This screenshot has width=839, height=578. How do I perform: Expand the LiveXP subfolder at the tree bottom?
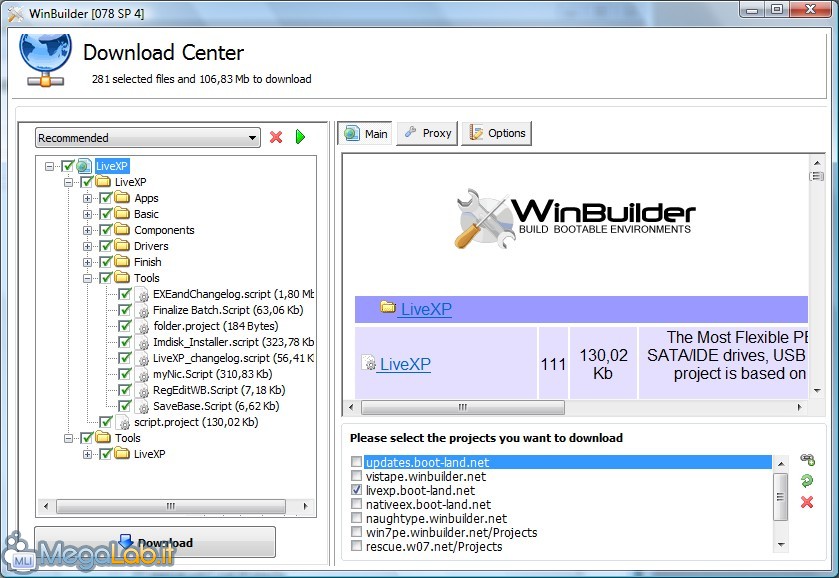click(87, 454)
